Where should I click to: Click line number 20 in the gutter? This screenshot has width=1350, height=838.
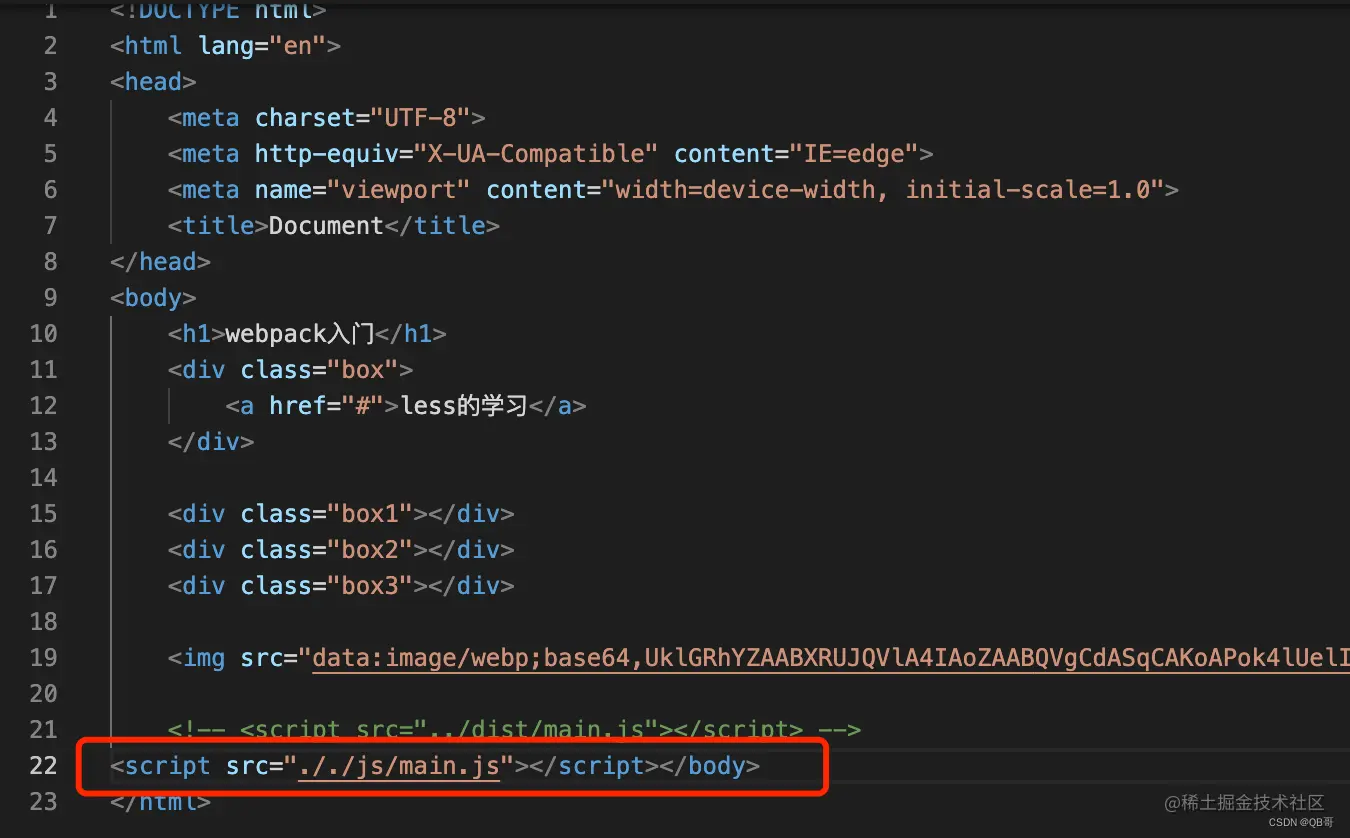[43, 694]
